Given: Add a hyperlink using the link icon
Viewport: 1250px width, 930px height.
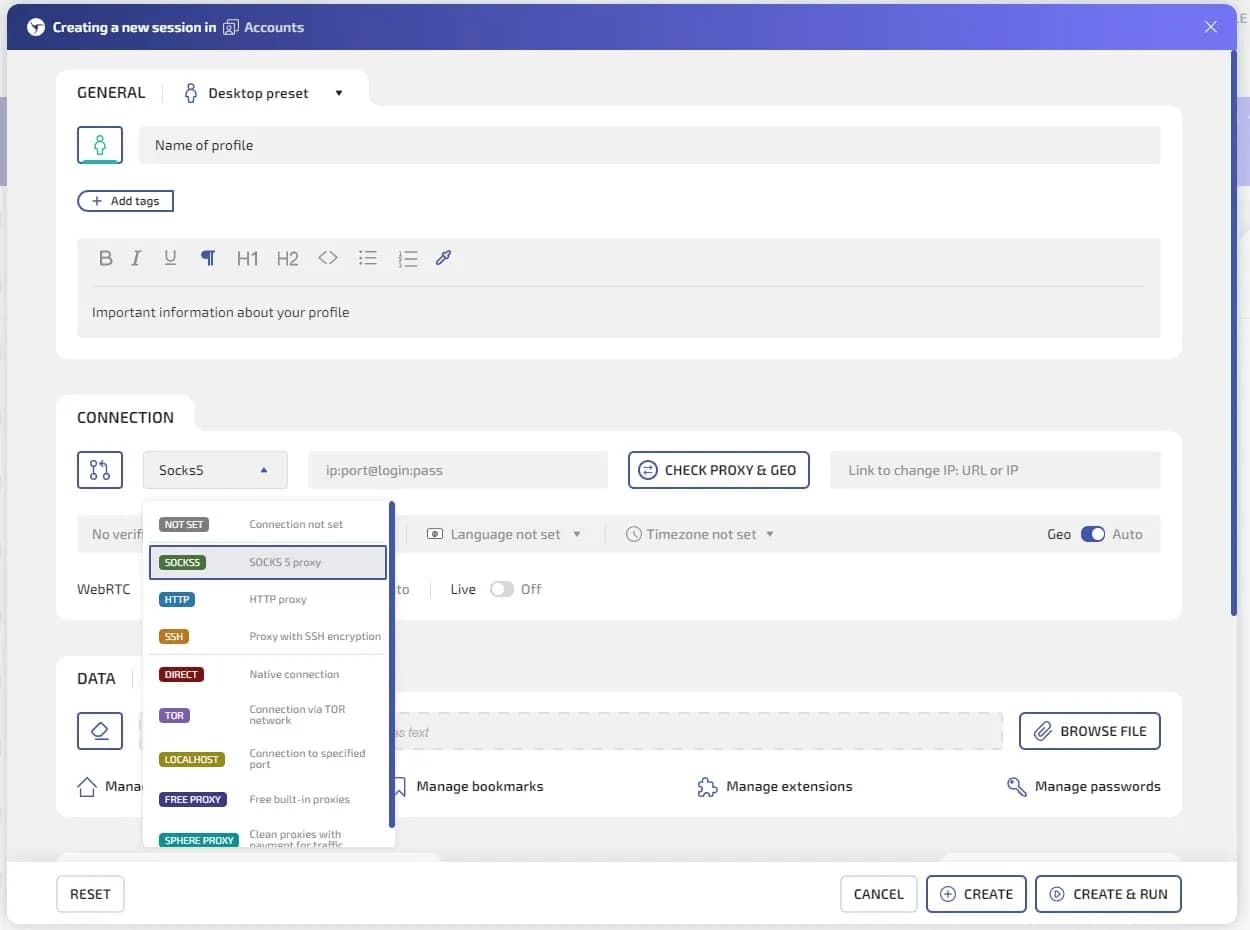Looking at the screenshot, I should point(444,258).
